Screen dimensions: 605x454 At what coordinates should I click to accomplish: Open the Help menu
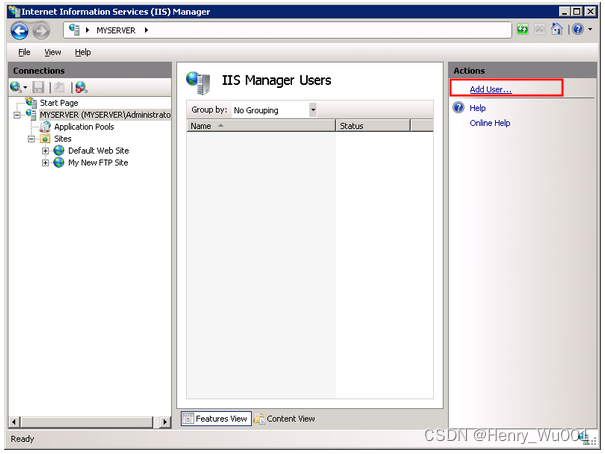(x=83, y=52)
